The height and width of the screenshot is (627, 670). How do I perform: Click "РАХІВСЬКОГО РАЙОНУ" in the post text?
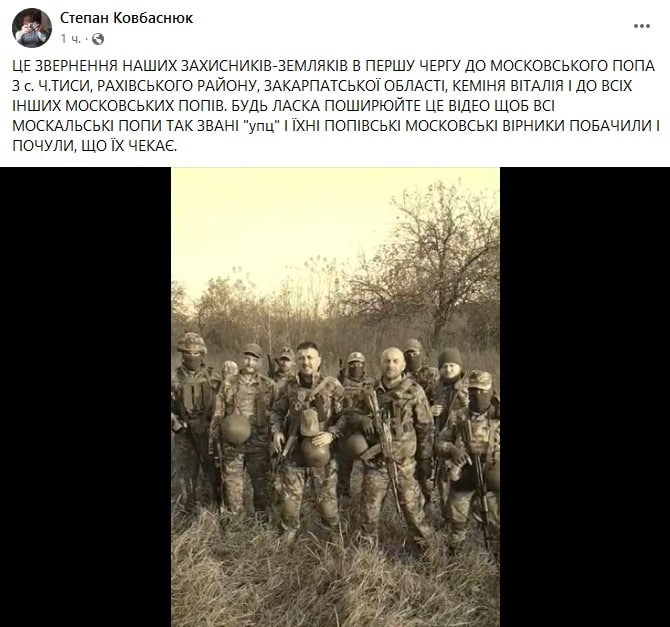tap(176, 86)
